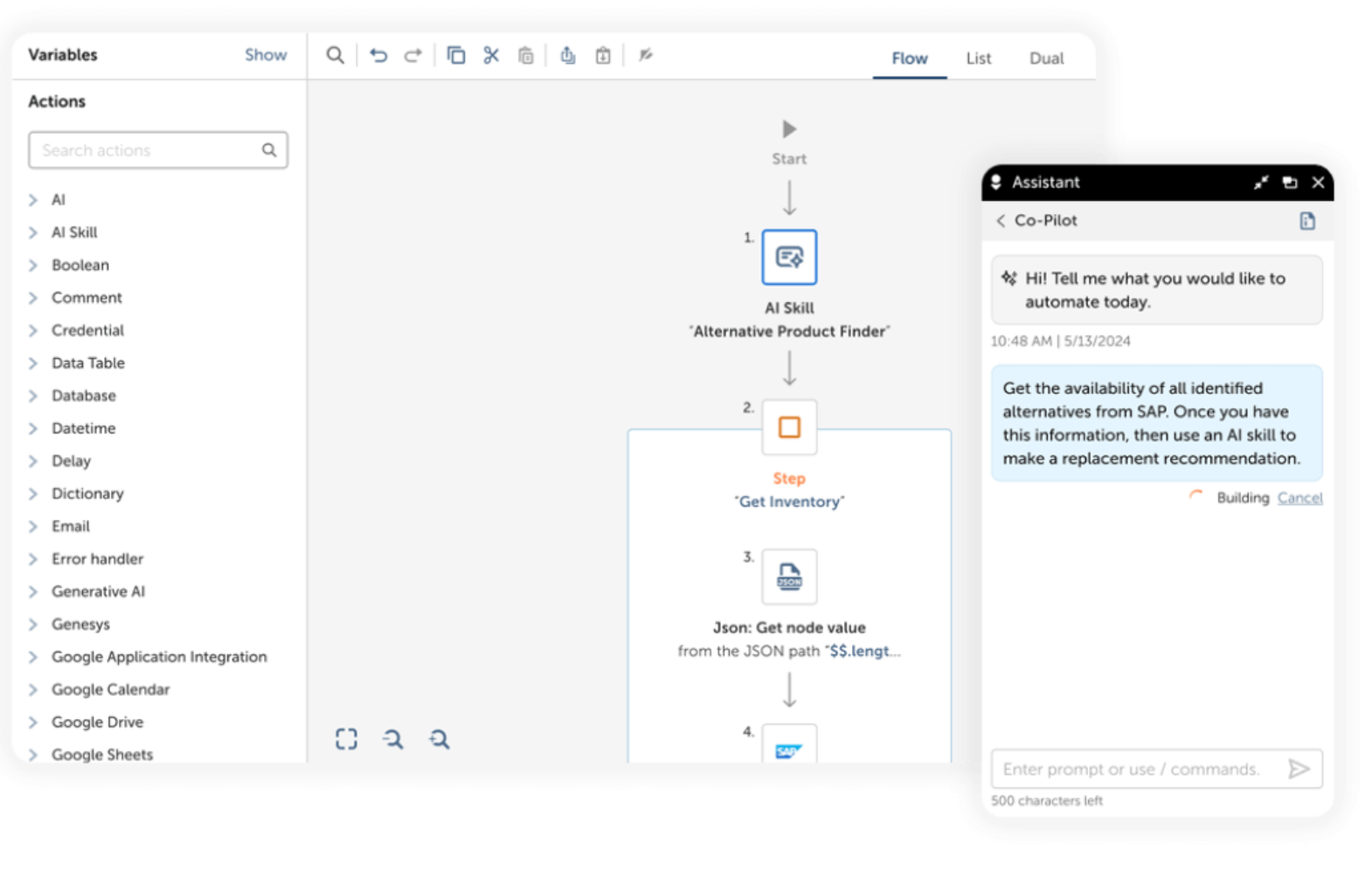The image size is (1372, 878).
Task: Copy the selected action with the copy icon
Action: tap(456, 55)
